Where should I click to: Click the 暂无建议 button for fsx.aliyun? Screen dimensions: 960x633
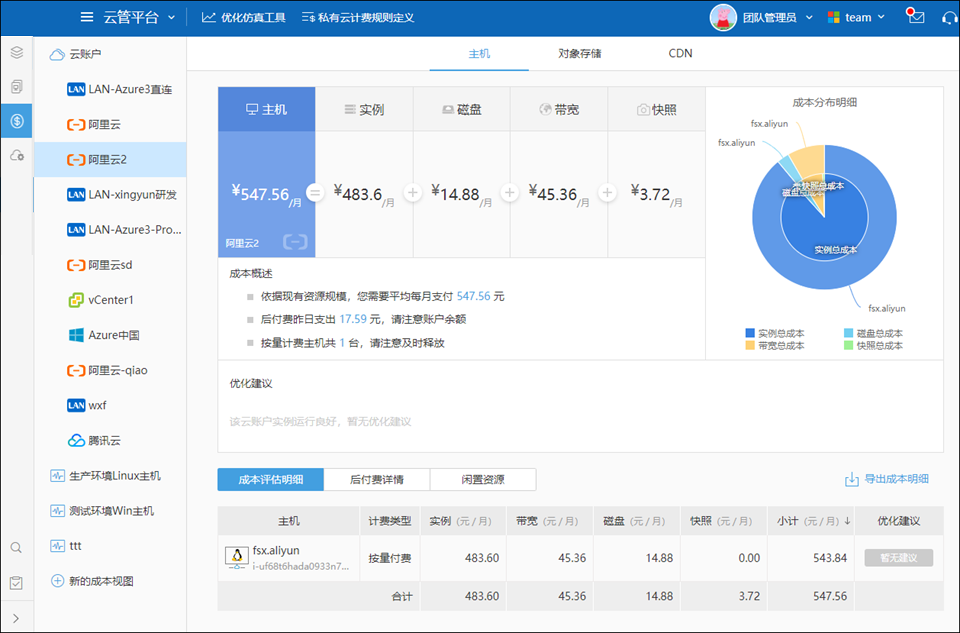(898, 558)
